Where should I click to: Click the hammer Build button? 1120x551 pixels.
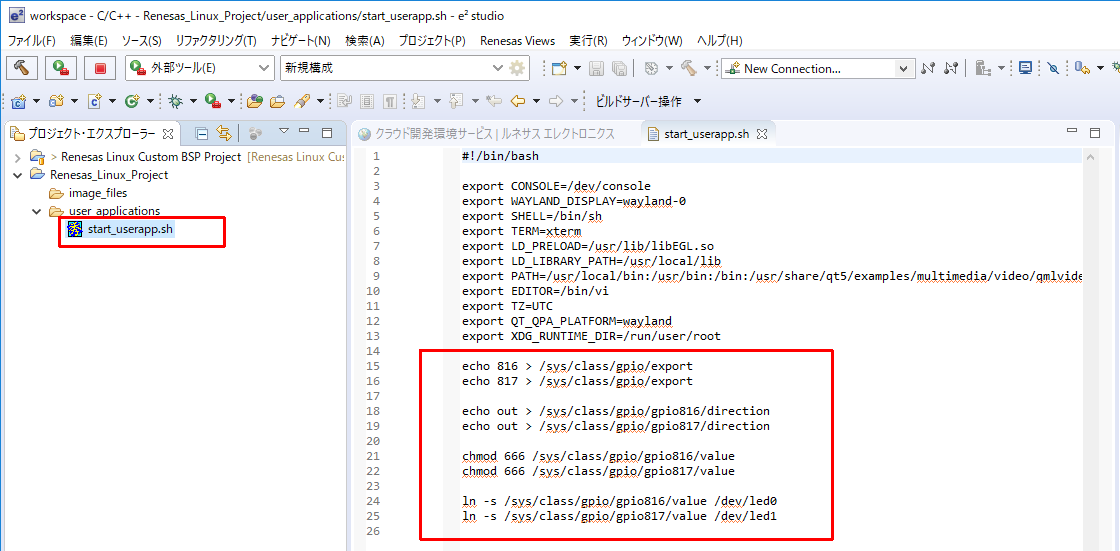(x=22, y=68)
